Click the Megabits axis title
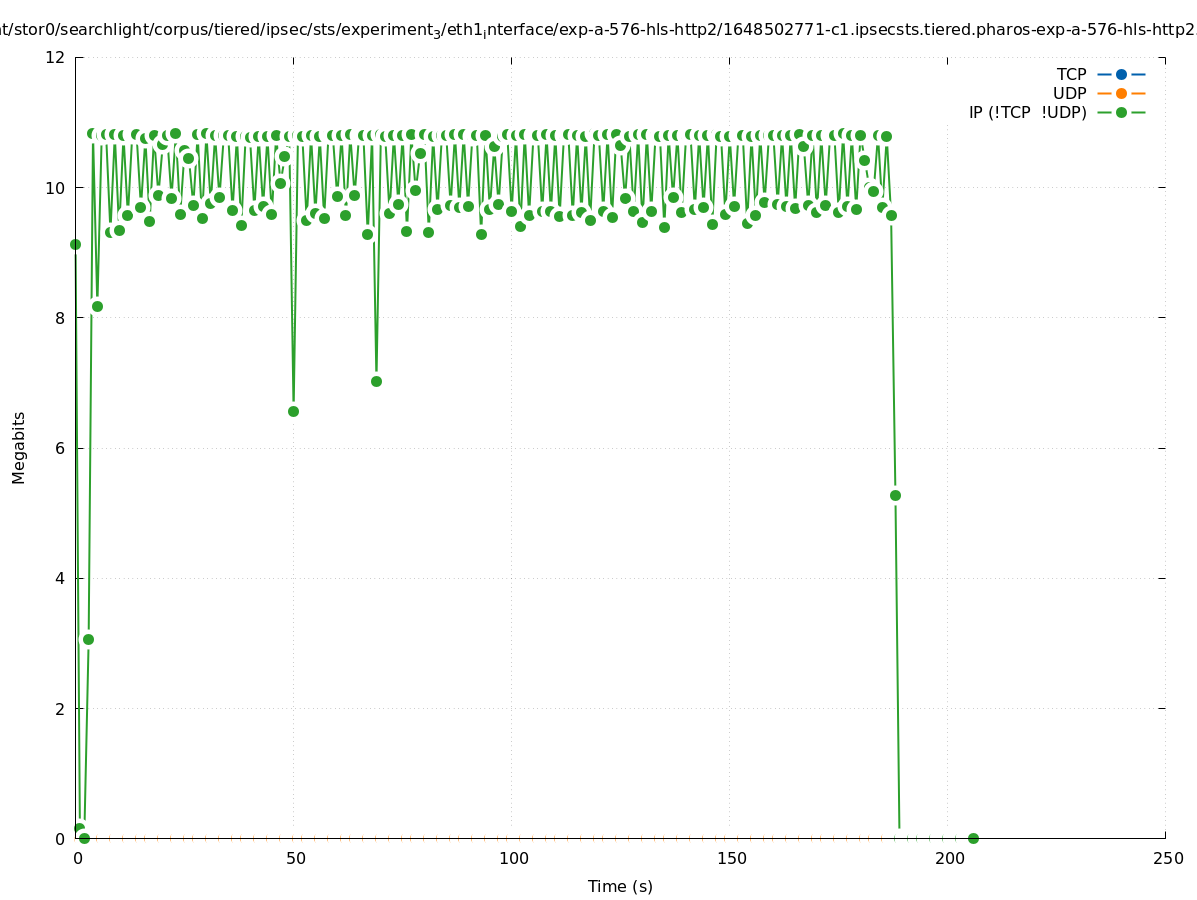Screen dimensions: 1197x900 (19, 447)
